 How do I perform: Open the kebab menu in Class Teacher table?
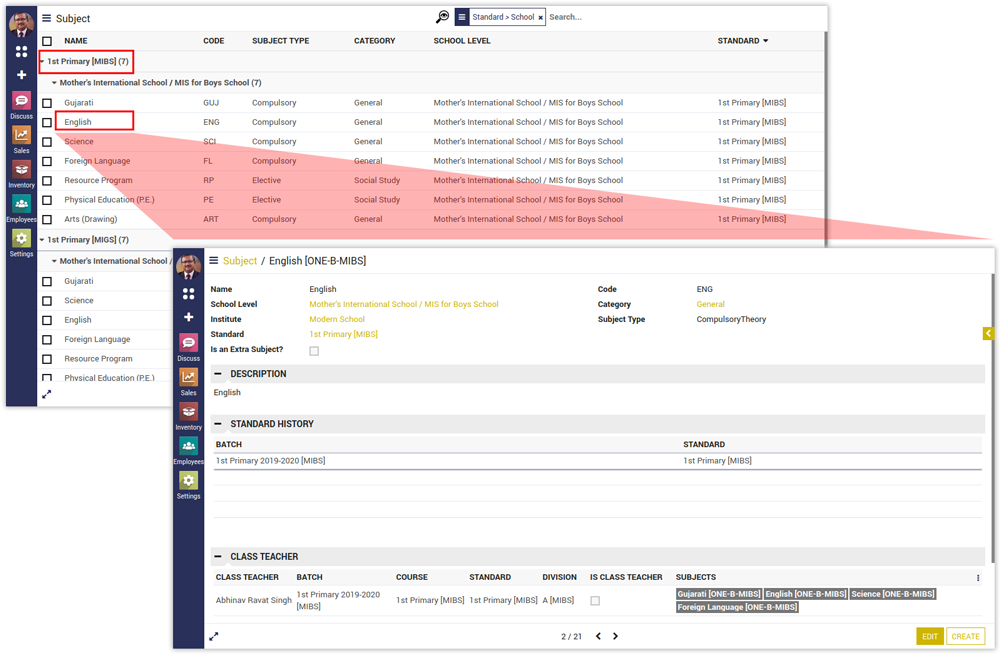coord(978,578)
